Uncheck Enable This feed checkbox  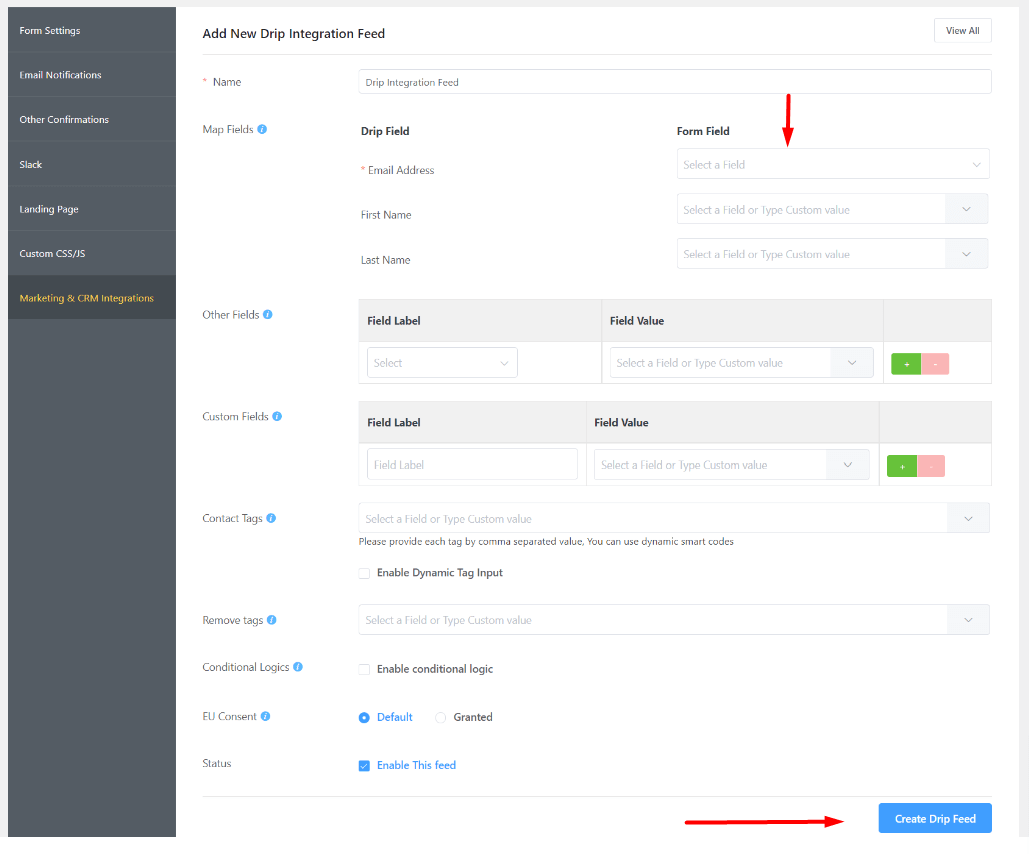tap(364, 766)
